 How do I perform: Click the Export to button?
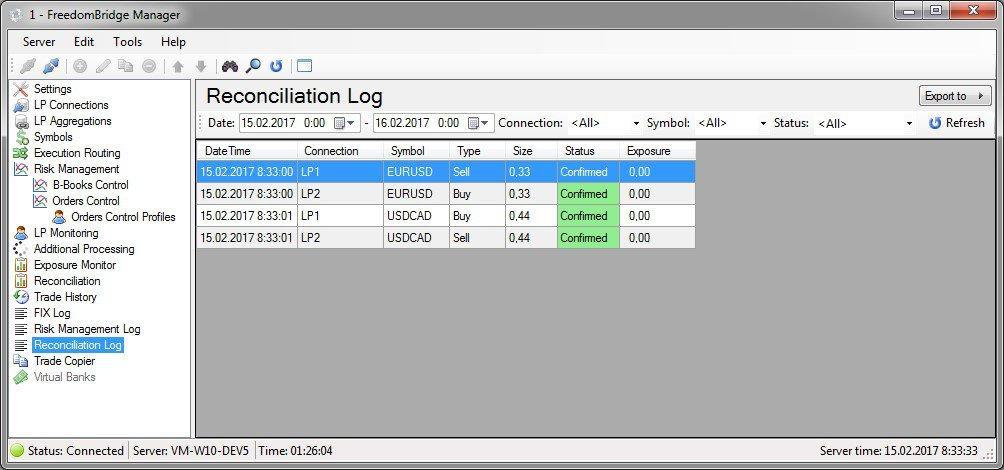tap(955, 96)
